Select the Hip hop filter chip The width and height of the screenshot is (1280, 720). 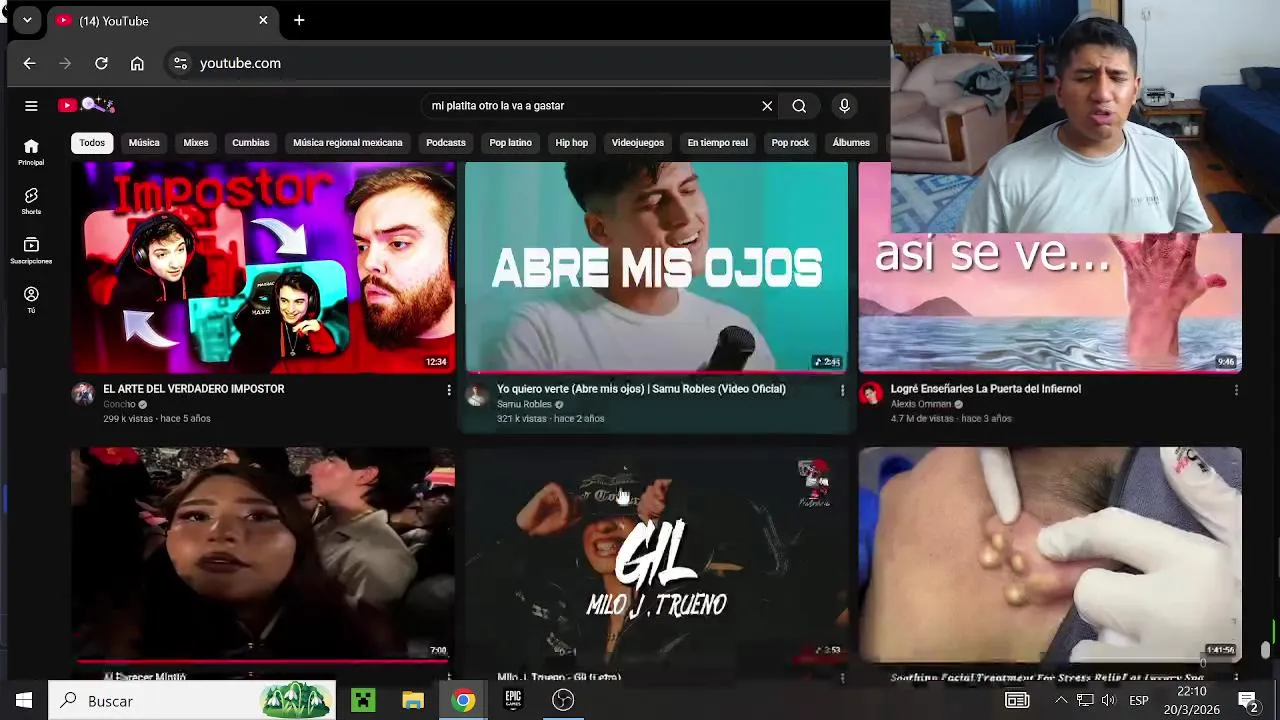(x=572, y=143)
